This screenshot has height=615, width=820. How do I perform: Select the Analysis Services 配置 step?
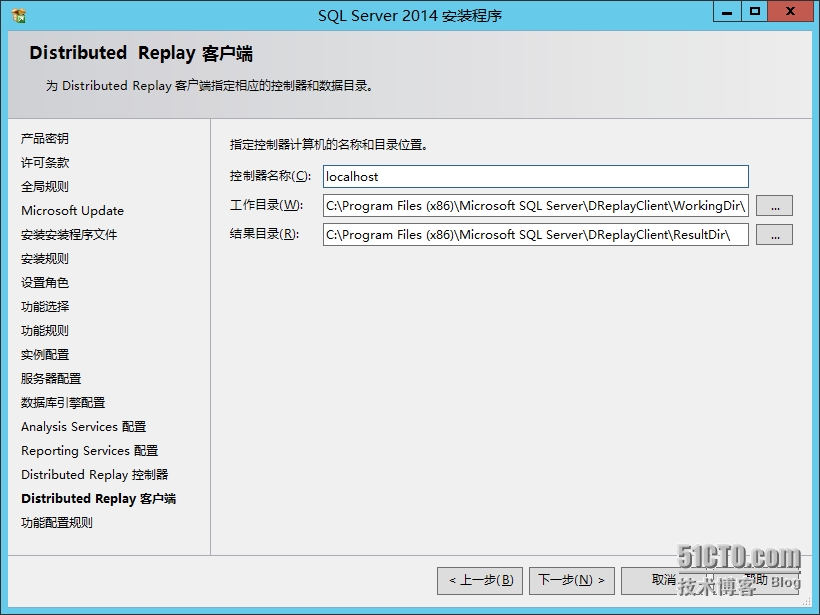point(84,427)
